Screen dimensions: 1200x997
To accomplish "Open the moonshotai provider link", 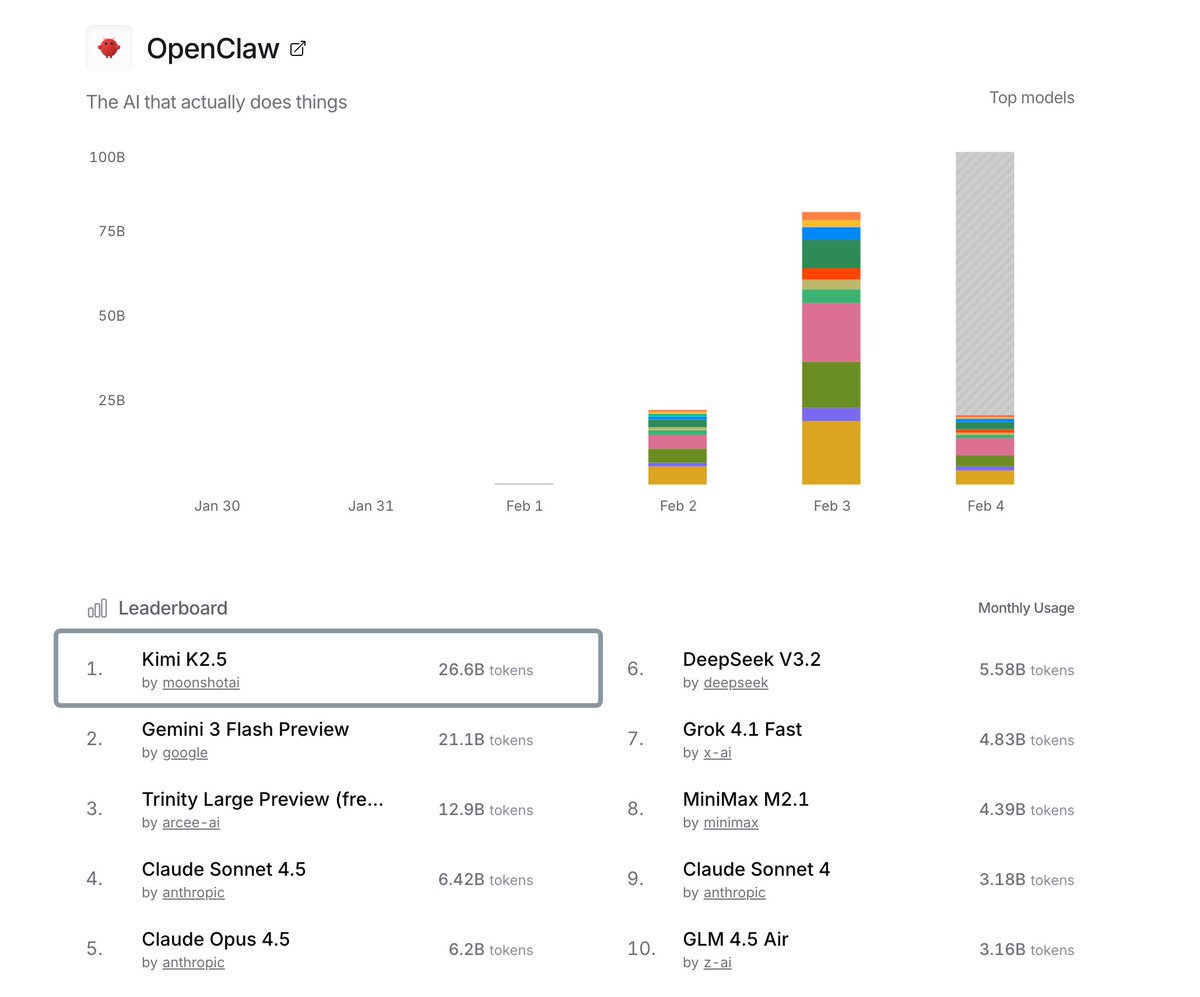I will pos(200,683).
